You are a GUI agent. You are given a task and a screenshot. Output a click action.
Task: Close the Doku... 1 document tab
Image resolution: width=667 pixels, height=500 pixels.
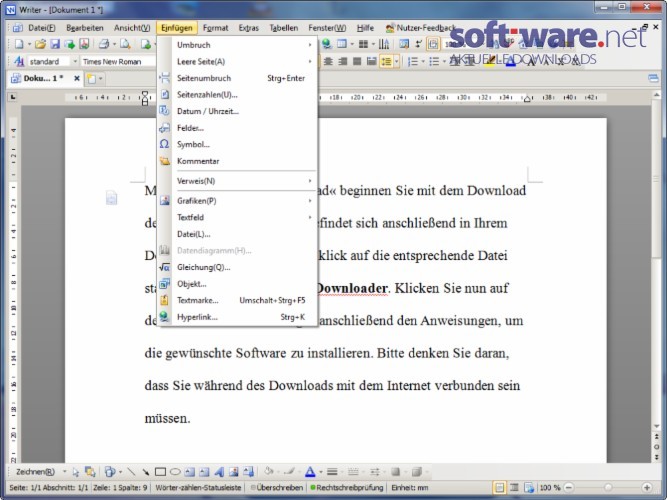tap(77, 78)
